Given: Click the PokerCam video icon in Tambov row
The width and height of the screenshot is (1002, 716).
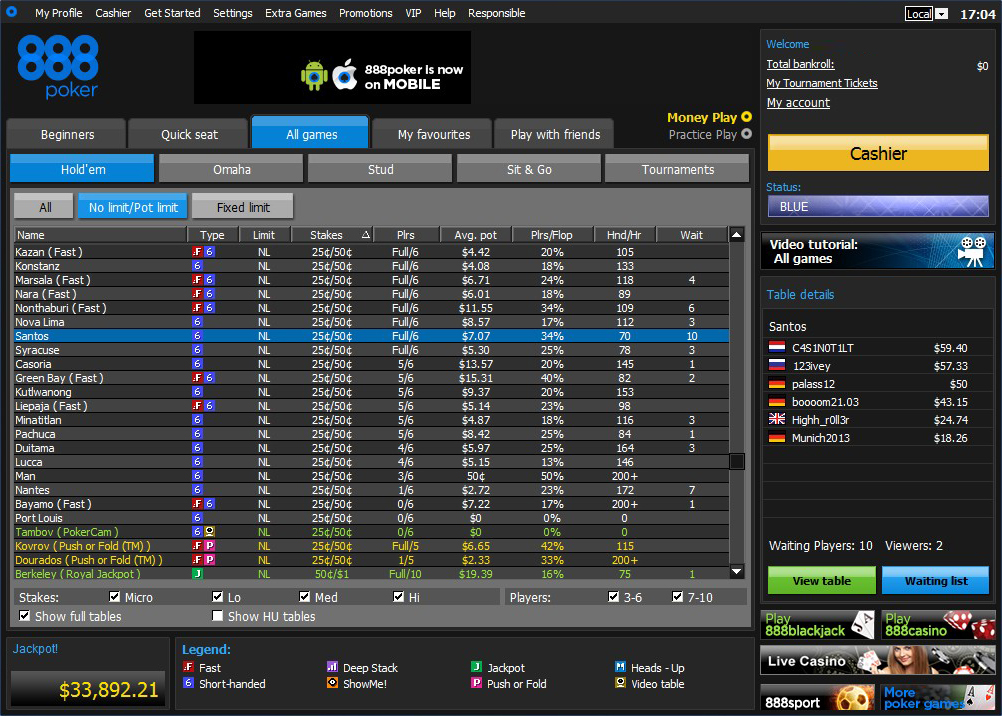Looking at the screenshot, I should (x=209, y=532).
